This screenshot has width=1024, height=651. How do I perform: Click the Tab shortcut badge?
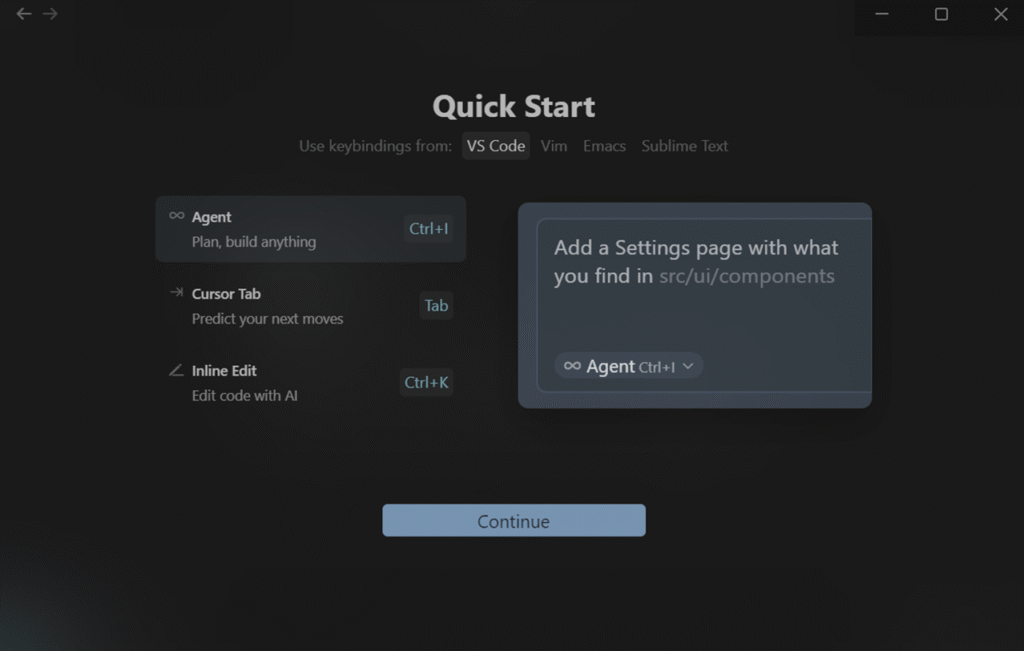pyautogui.click(x=436, y=306)
